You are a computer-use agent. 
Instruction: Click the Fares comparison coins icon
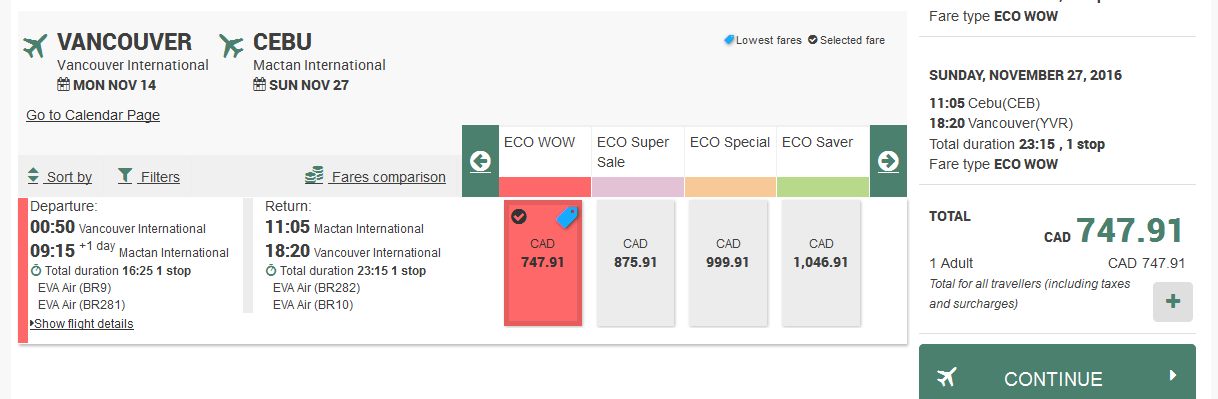coord(315,176)
